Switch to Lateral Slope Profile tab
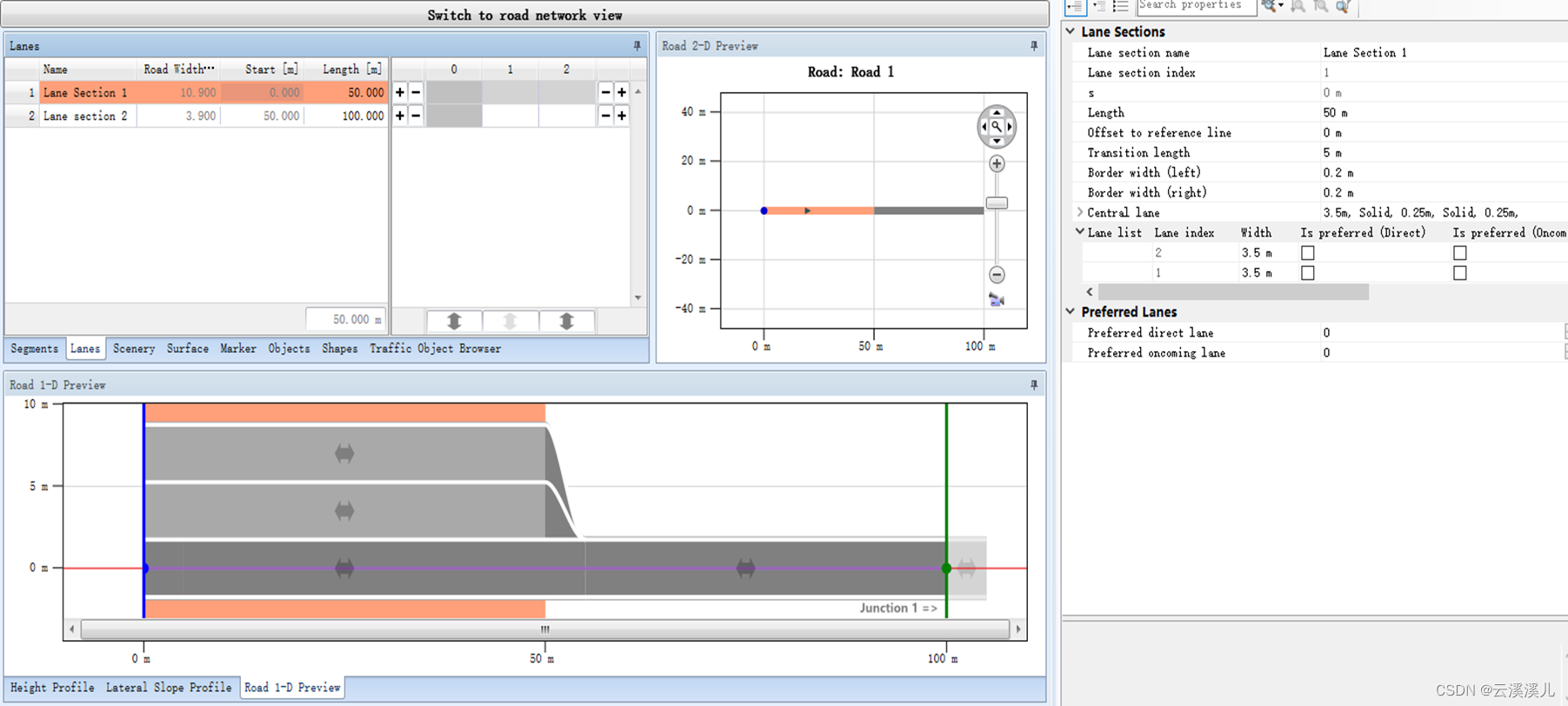This screenshot has height=706, width=1568. point(169,688)
